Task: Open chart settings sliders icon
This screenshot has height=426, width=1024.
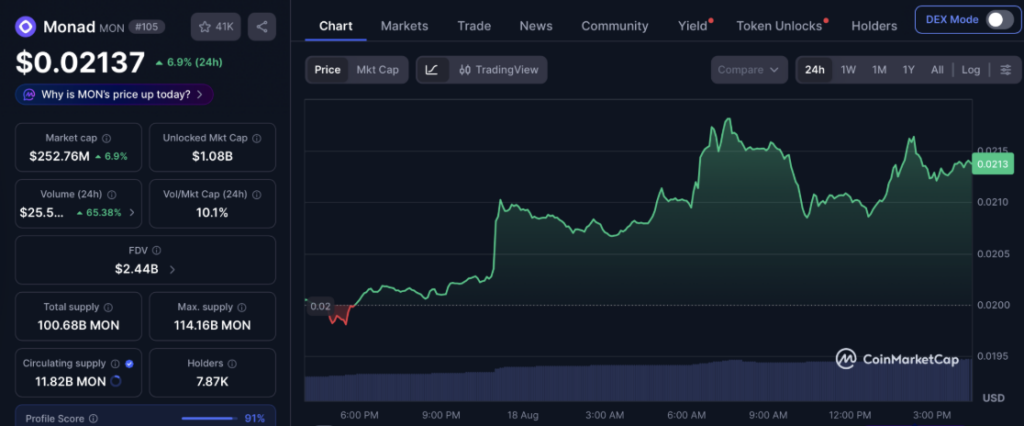Action: [x=1006, y=70]
